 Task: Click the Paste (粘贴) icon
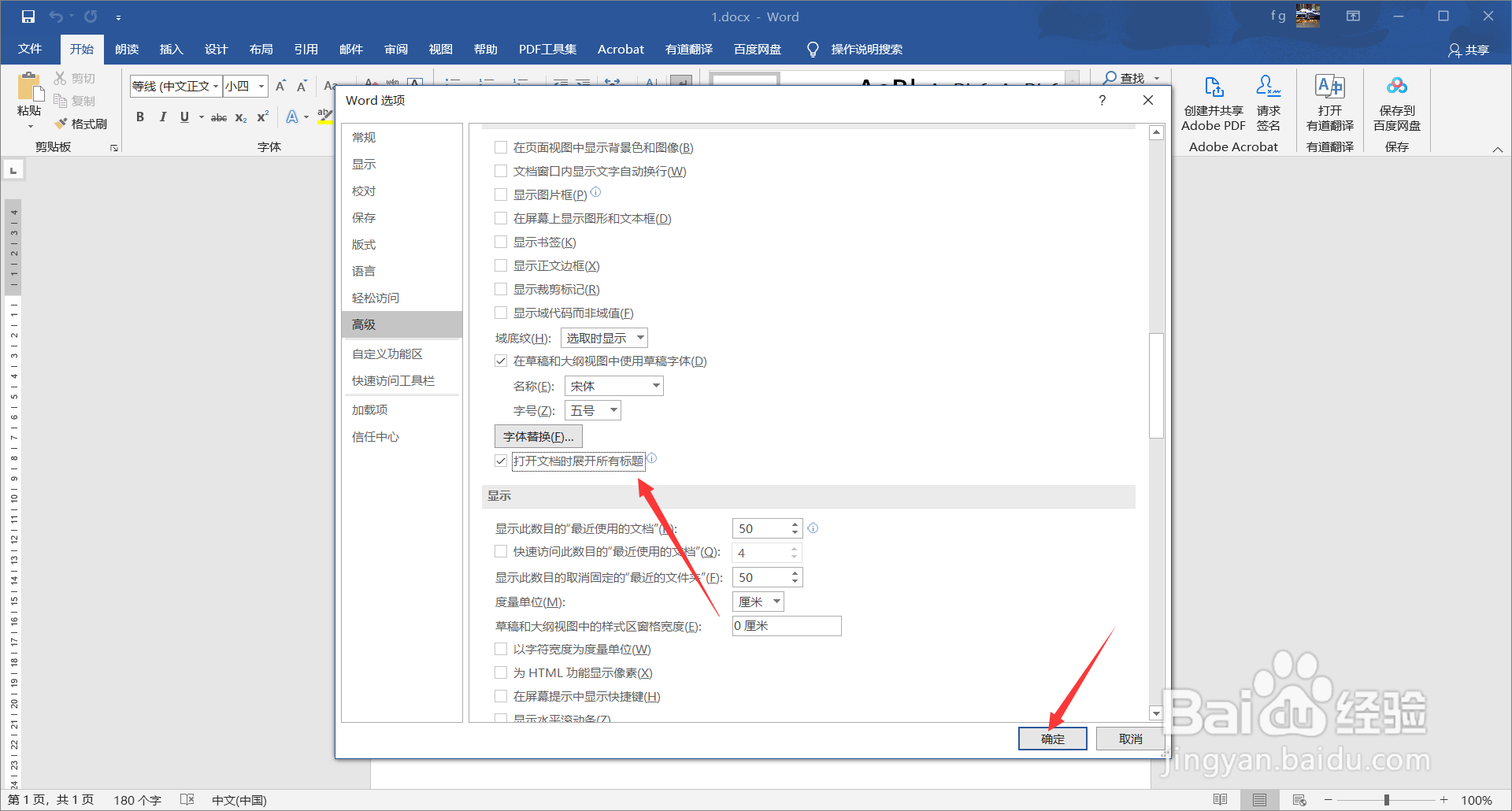29,87
